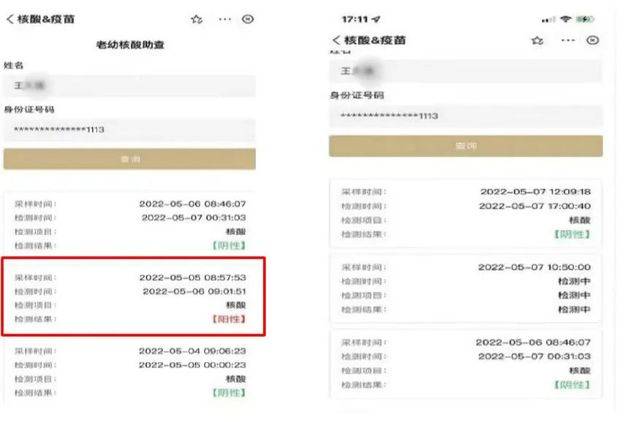
Task: Tap the star favorite icon in right screen
Action: [x=538, y=40]
